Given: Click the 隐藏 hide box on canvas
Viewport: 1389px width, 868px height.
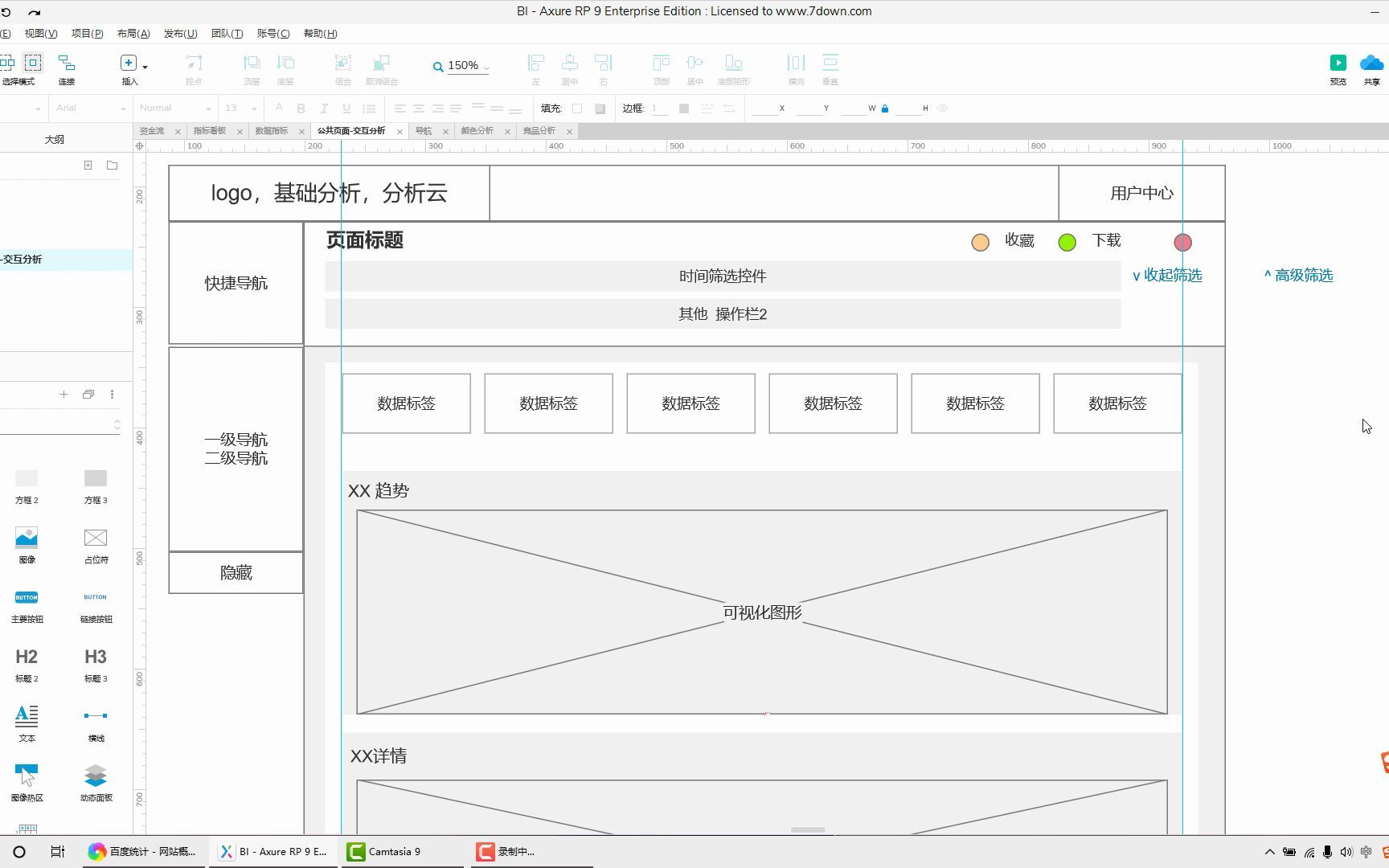Looking at the screenshot, I should 236,573.
